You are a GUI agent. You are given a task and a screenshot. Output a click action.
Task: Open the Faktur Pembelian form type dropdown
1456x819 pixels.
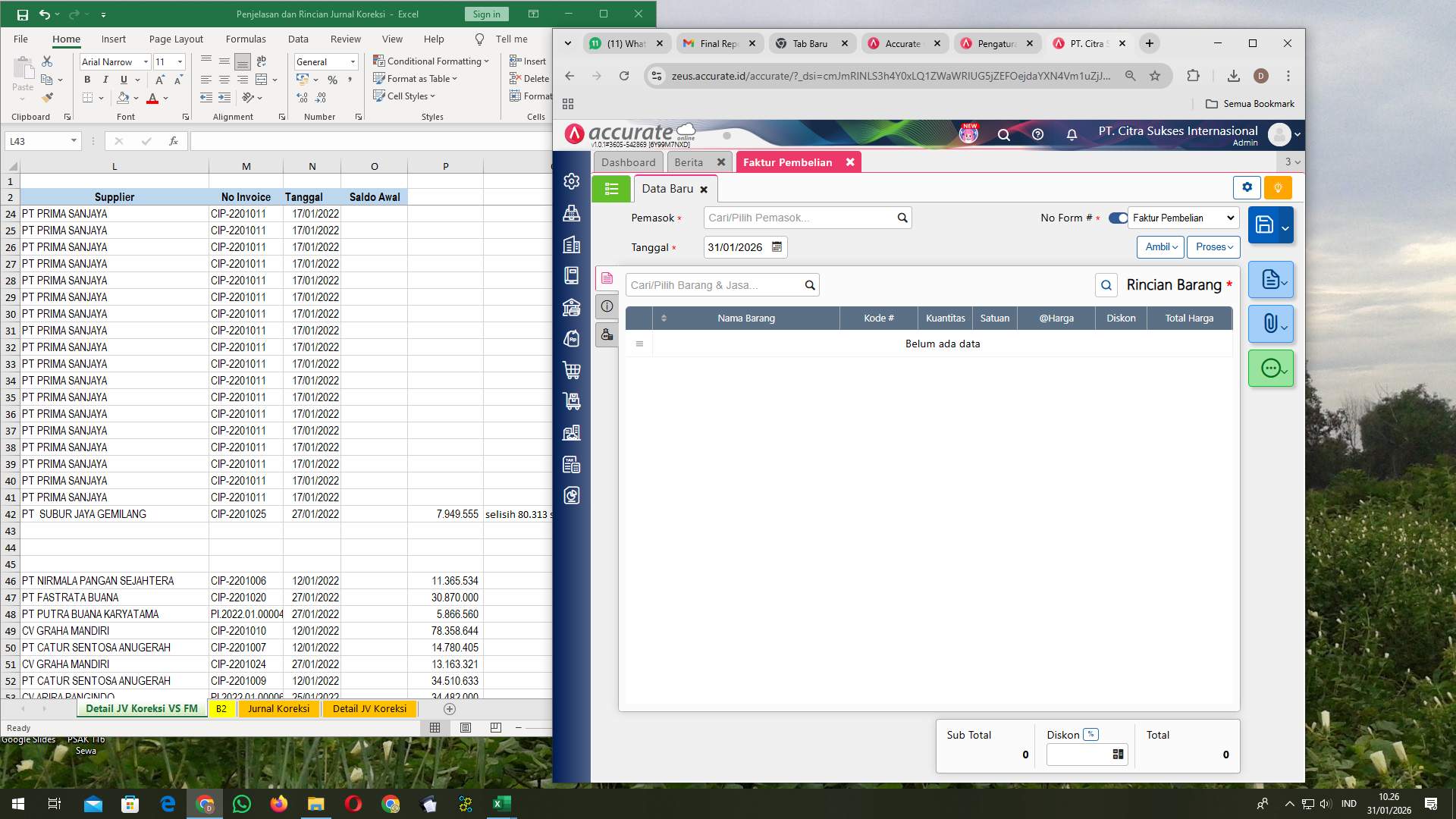pos(1181,218)
